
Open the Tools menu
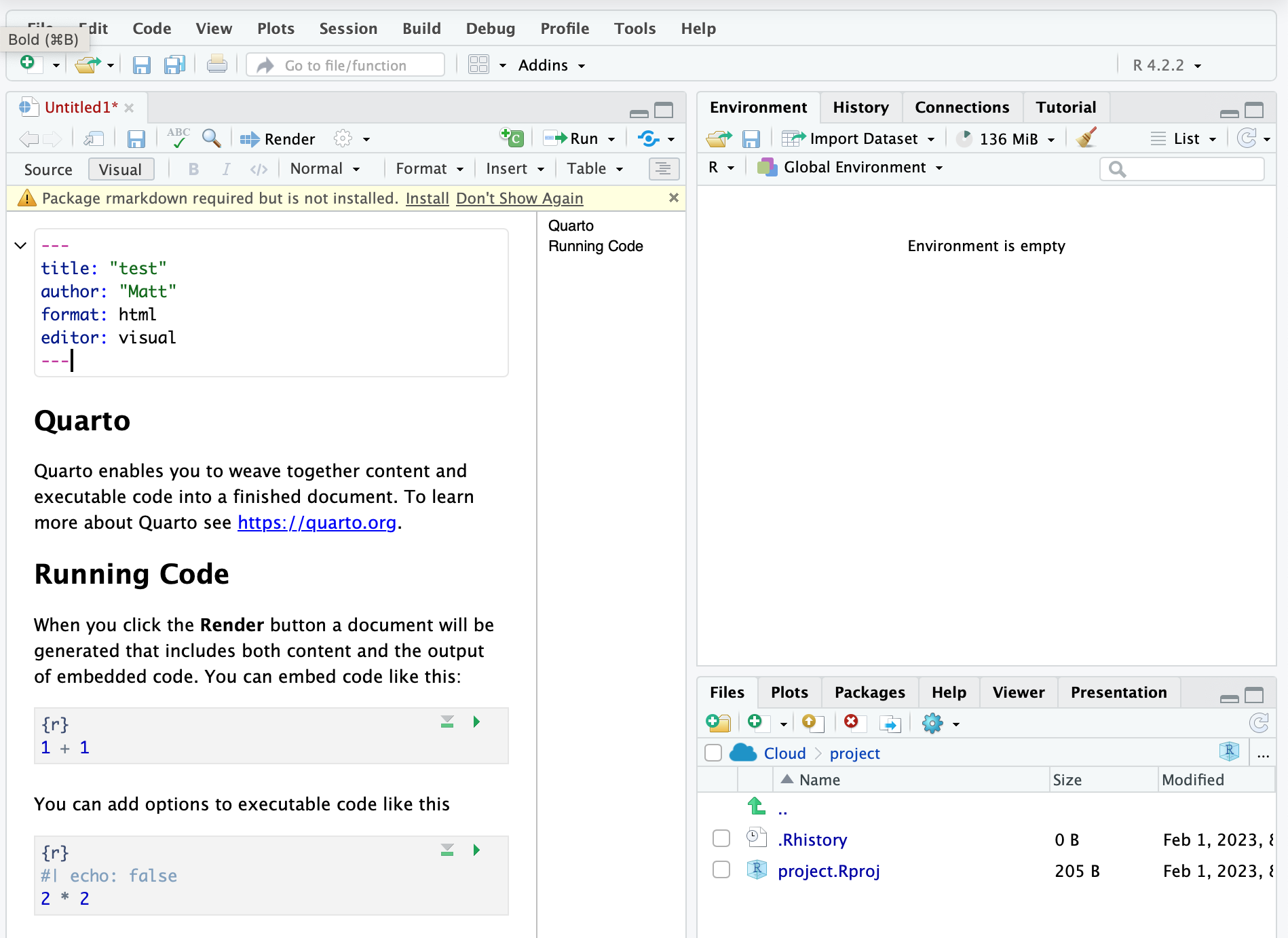634,29
